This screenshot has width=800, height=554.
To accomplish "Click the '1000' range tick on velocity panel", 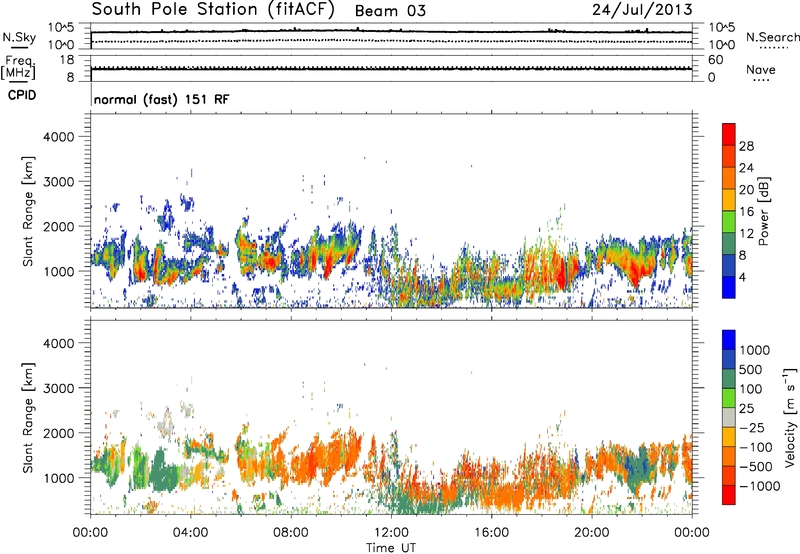I will pyautogui.click(x=58, y=478).
